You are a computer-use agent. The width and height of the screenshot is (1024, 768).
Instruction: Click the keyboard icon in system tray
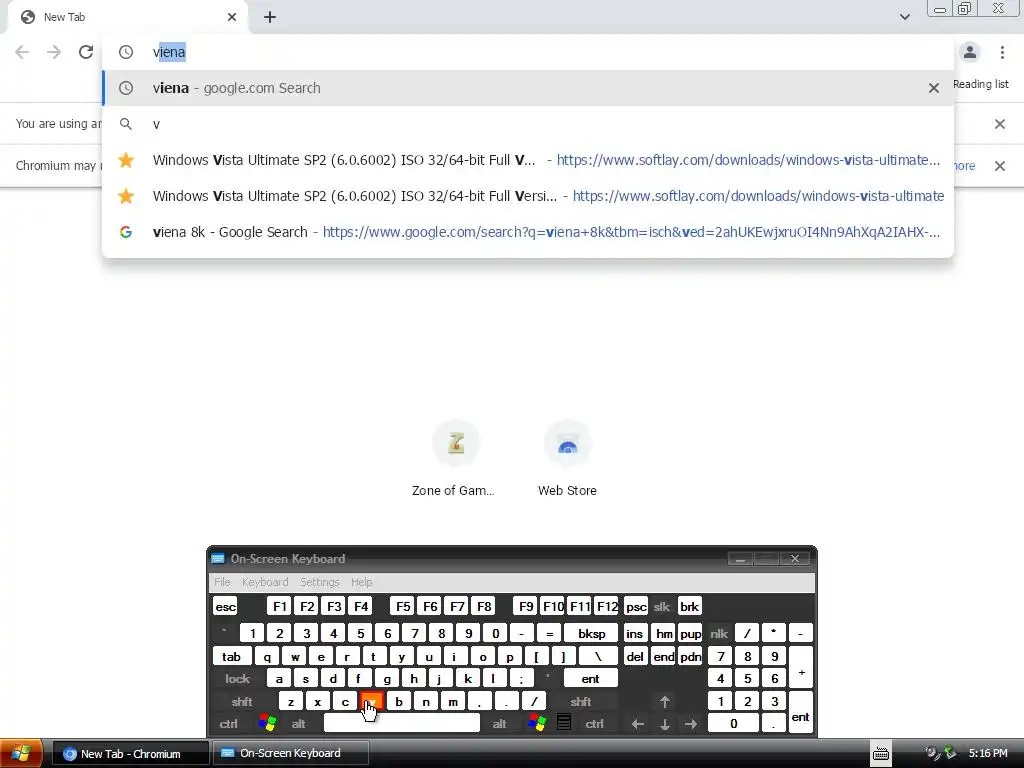tap(881, 754)
